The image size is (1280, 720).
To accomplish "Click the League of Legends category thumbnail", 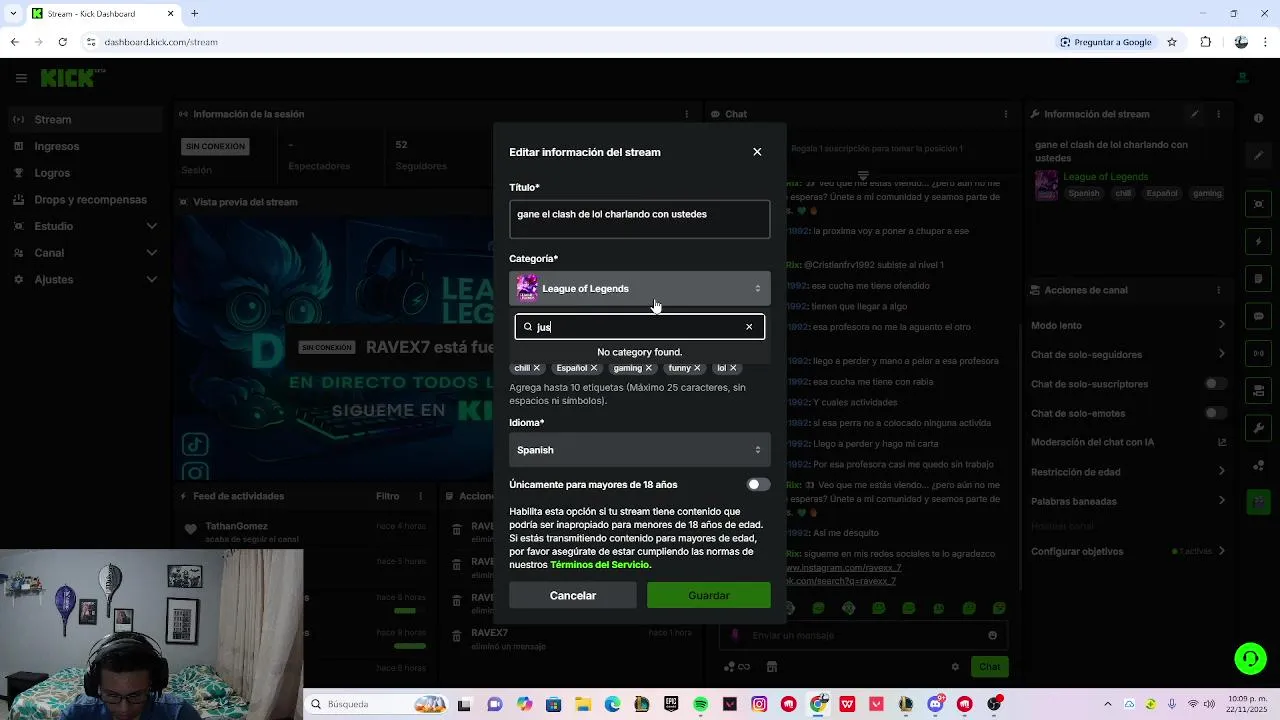I will 527,288.
